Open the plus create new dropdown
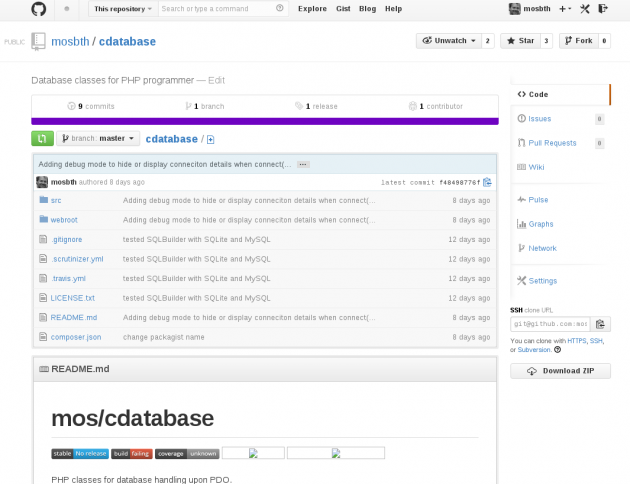The height and width of the screenshot is (484, 630). pyautogui.click(x=565, y=9)
